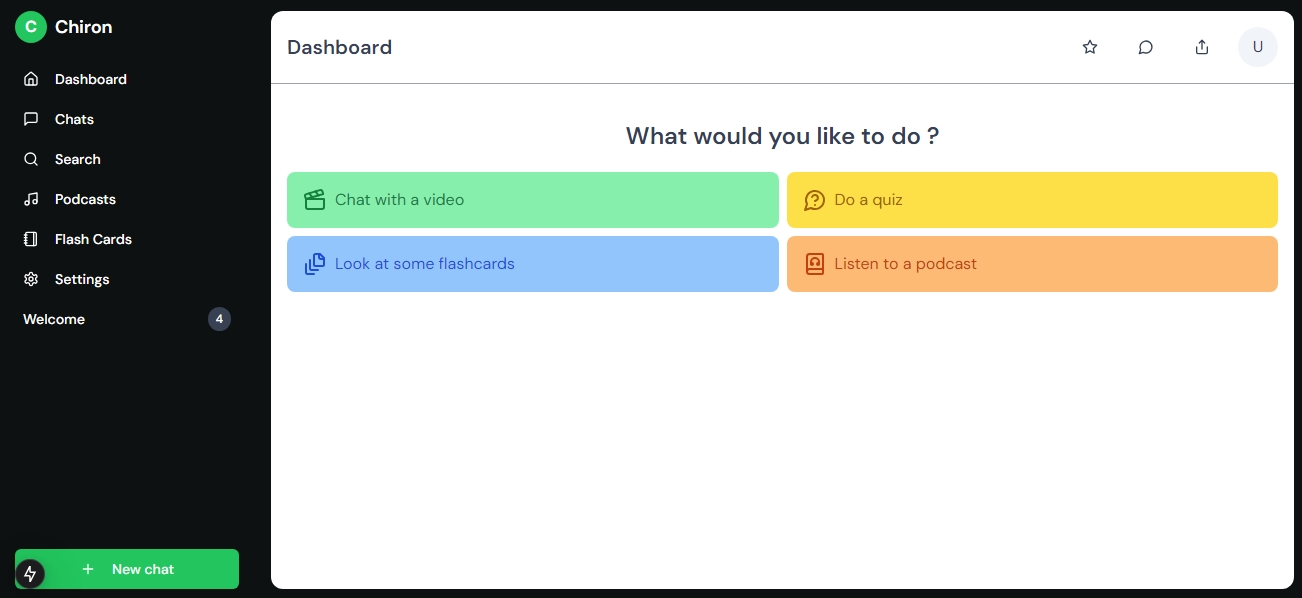Select Flash Cards in sidebar menu
This screenshot has height=598, width=1302.
pos(93,239)
